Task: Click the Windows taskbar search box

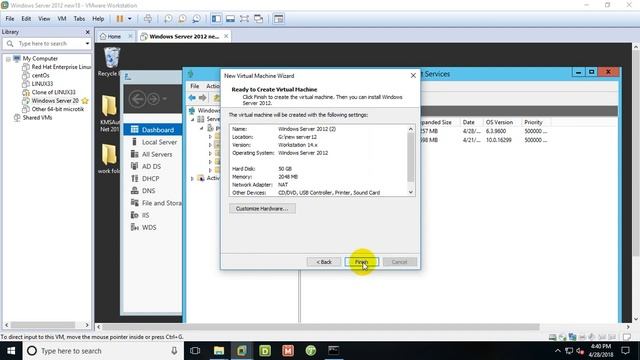Action: (x=102, y=351)
